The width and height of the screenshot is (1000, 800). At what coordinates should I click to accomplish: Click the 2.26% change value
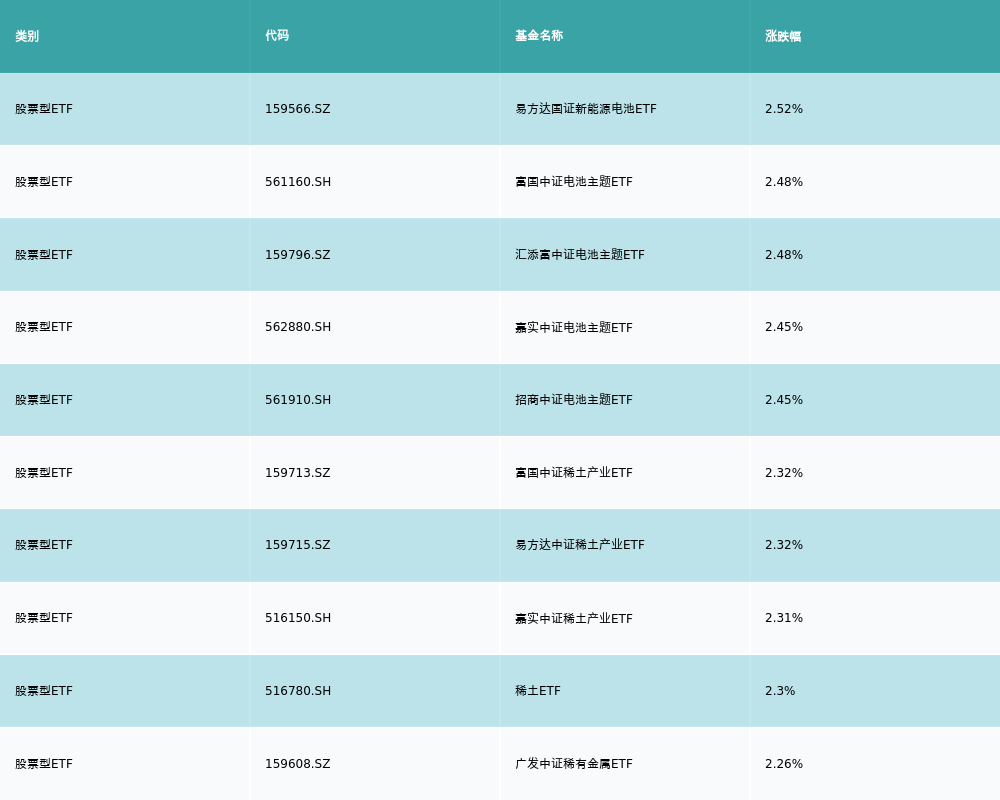click(x=784, y=764)
